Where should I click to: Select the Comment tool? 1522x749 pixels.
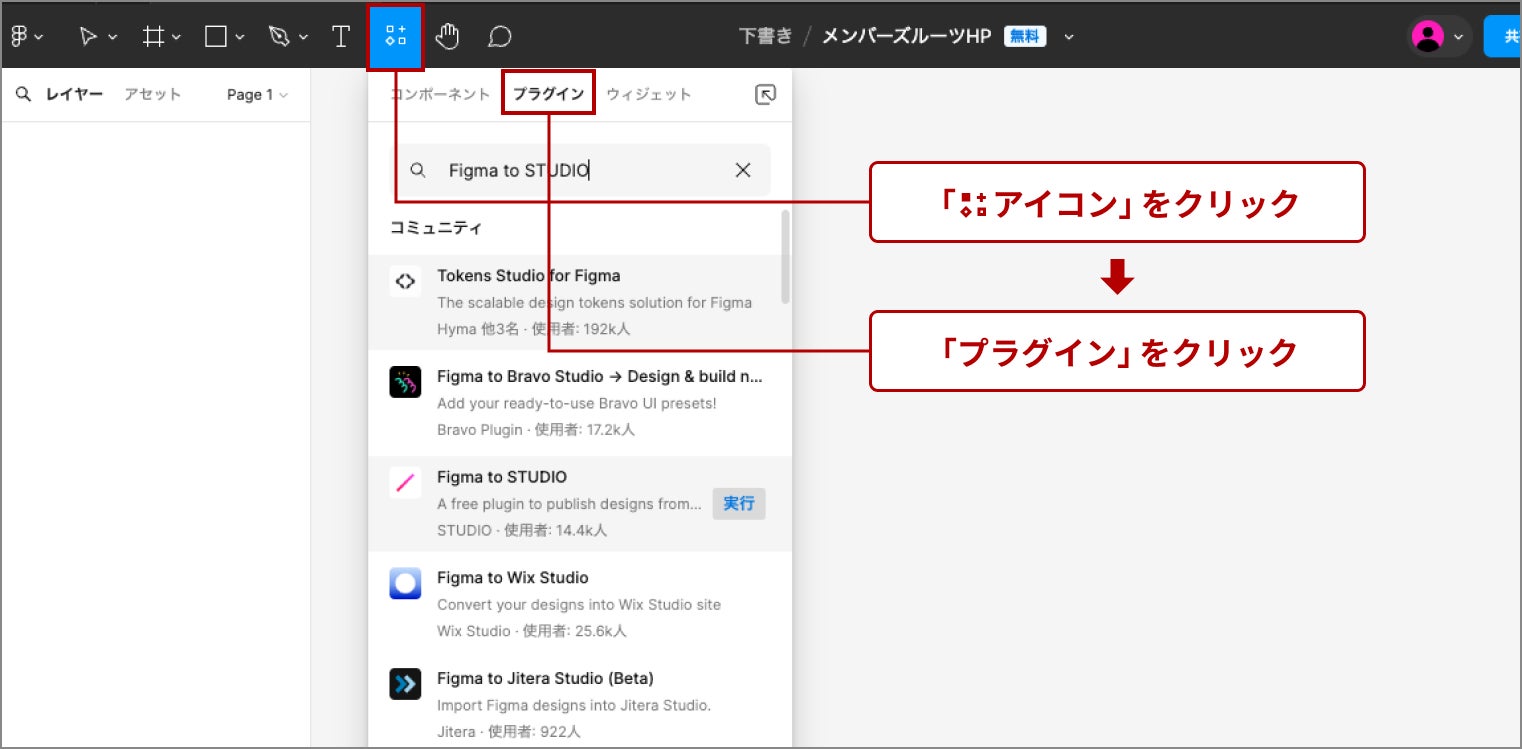(500, 37)
